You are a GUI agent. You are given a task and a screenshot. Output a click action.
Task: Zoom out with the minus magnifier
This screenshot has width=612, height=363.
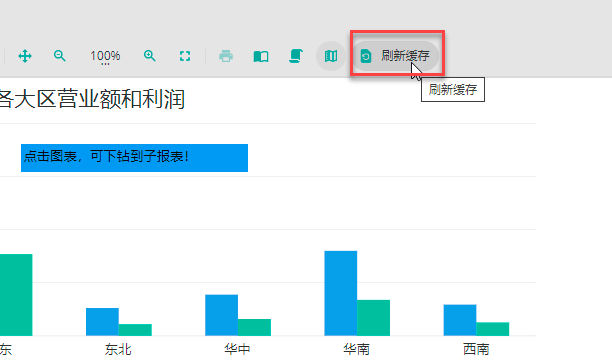(60, 56)
